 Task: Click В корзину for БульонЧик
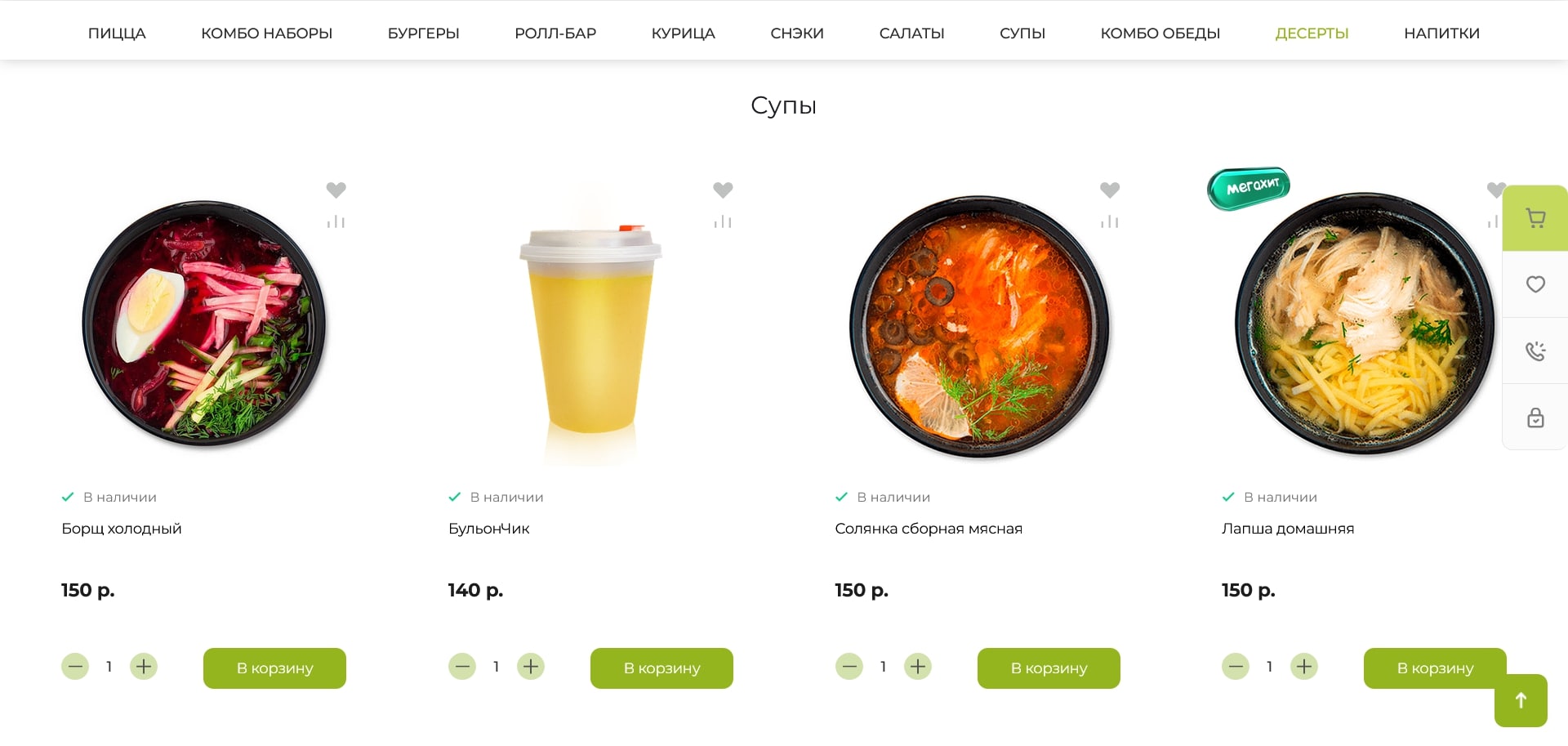point(661,668)
